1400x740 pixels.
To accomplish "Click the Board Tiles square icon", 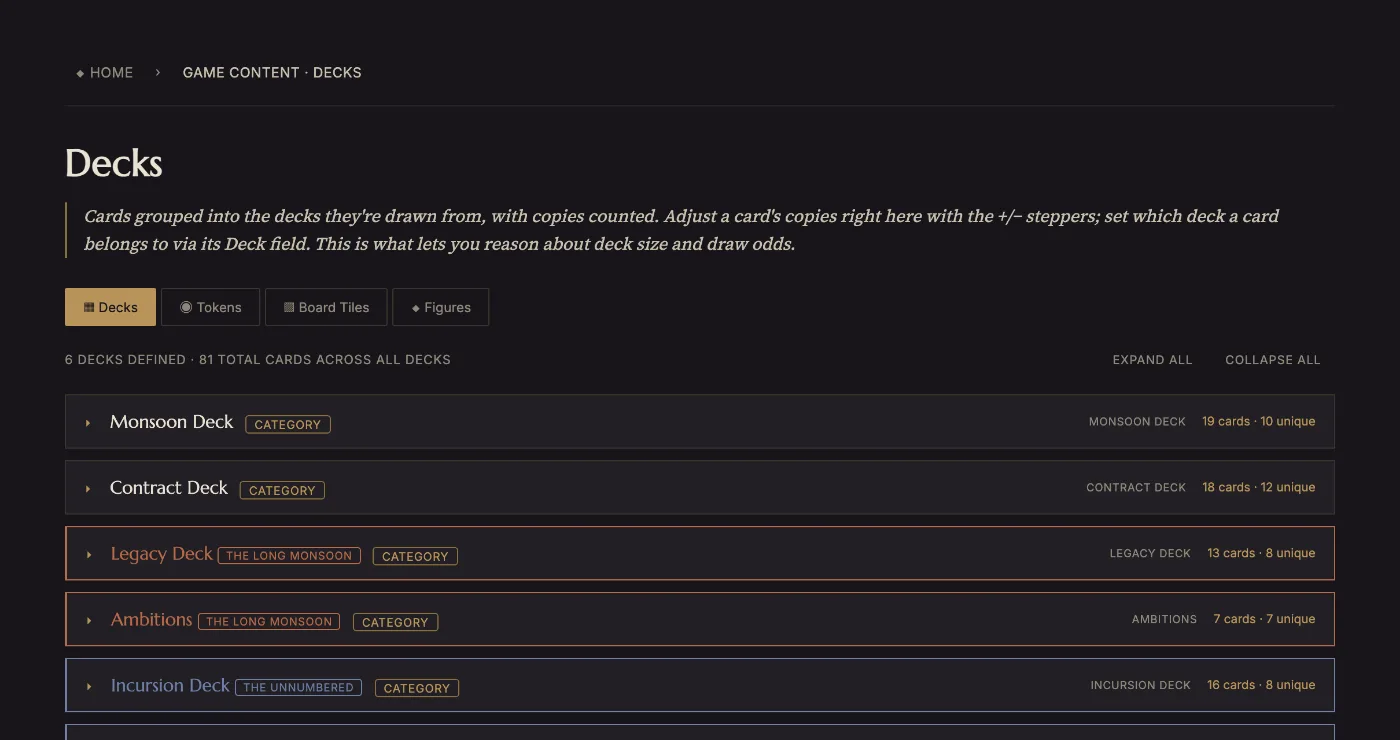I will click(x=289, y=307).
